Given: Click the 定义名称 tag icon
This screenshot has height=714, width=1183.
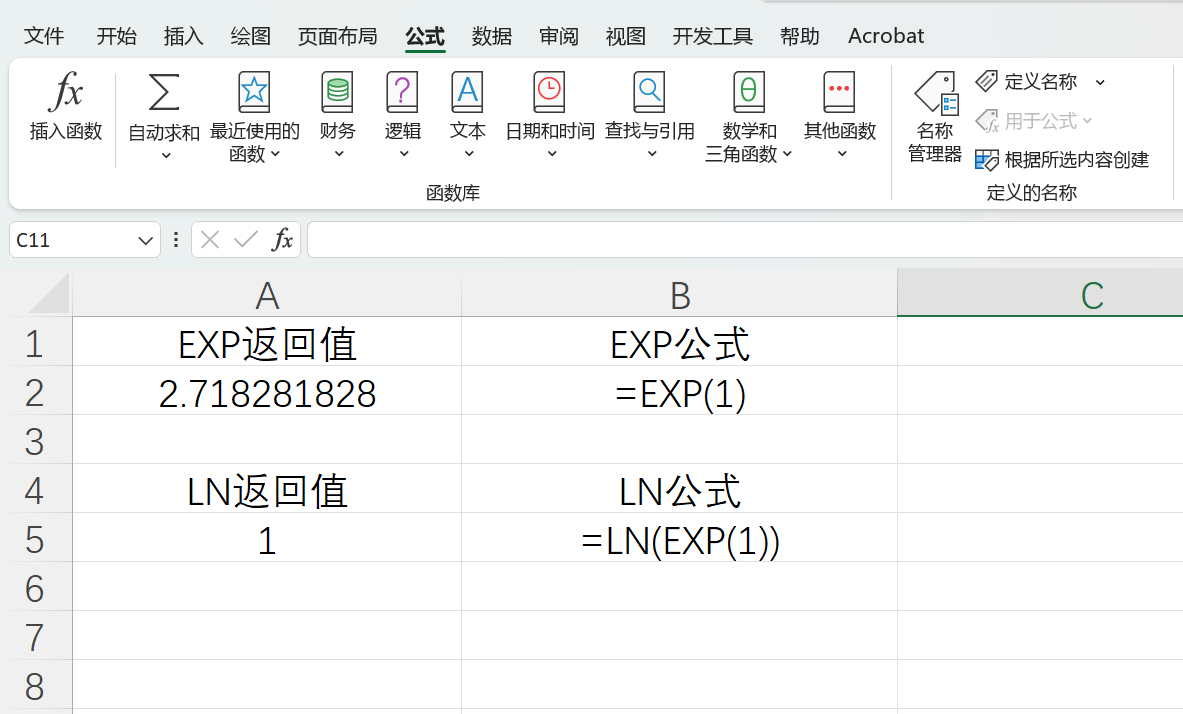Looking at the screenshot, I should (x=986, y=81).
